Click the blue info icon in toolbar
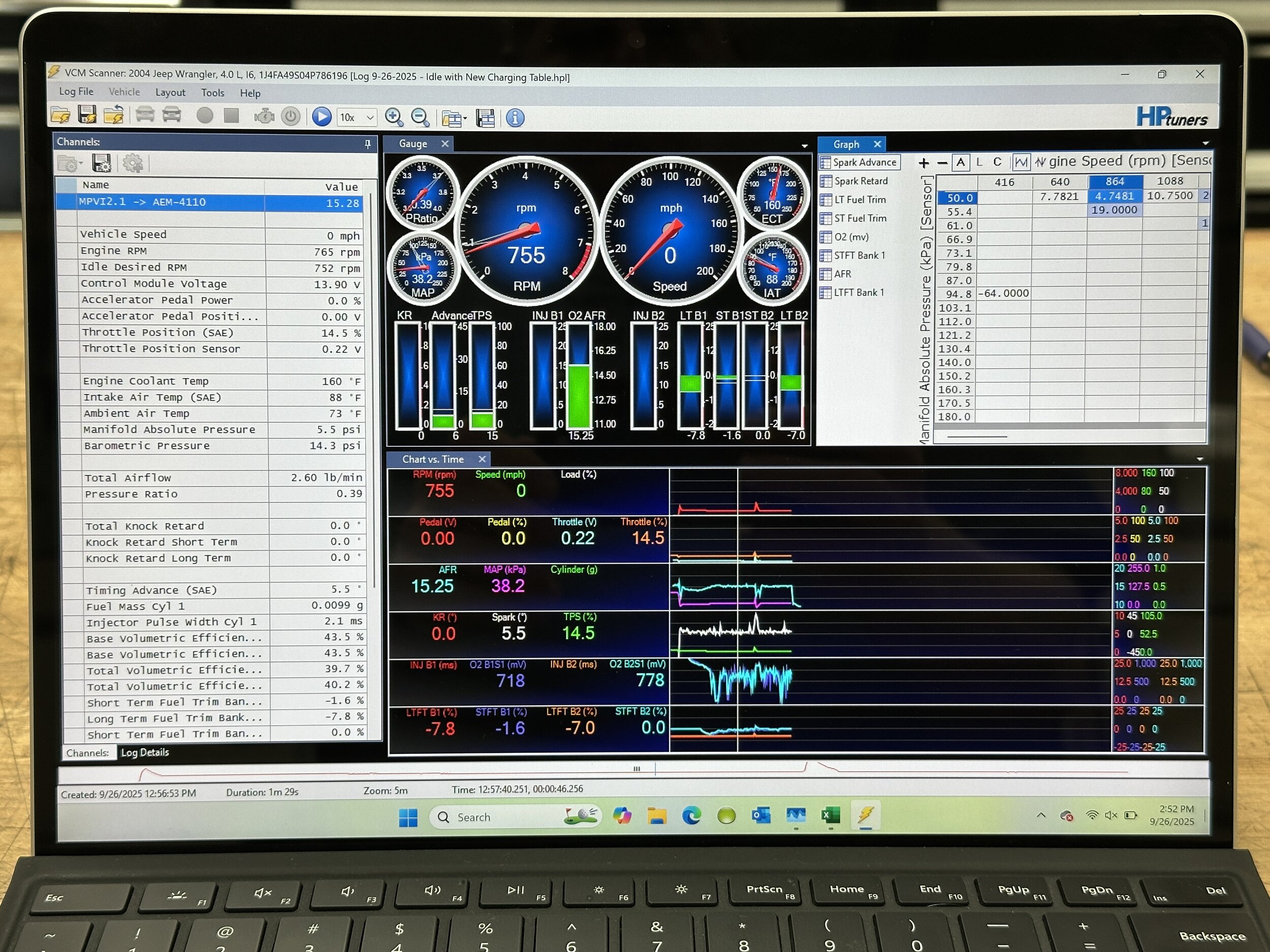 click(x=515, y=118)
